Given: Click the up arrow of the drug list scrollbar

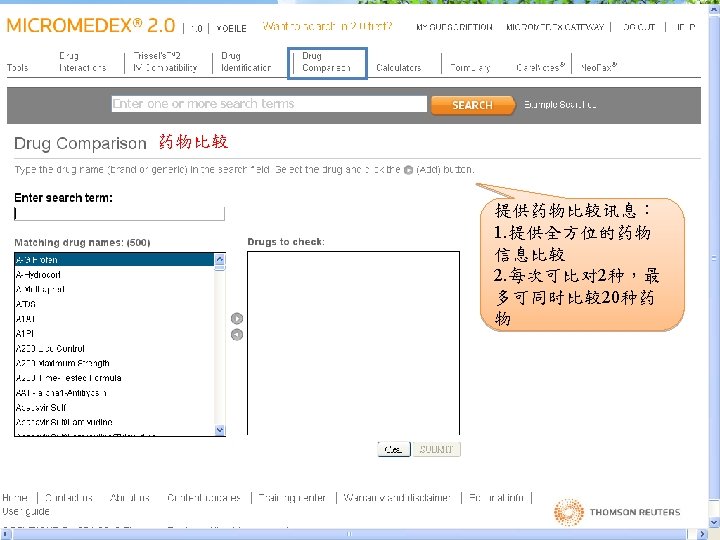Looking at the screenshot, I should click(x=219, y=259).
